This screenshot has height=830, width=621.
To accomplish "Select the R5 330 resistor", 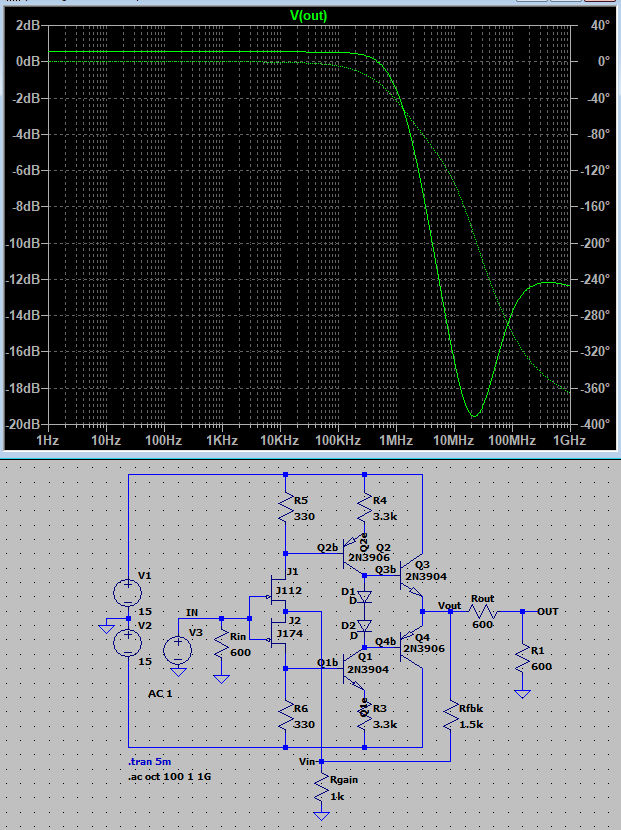I will click(x=286, y=509).
